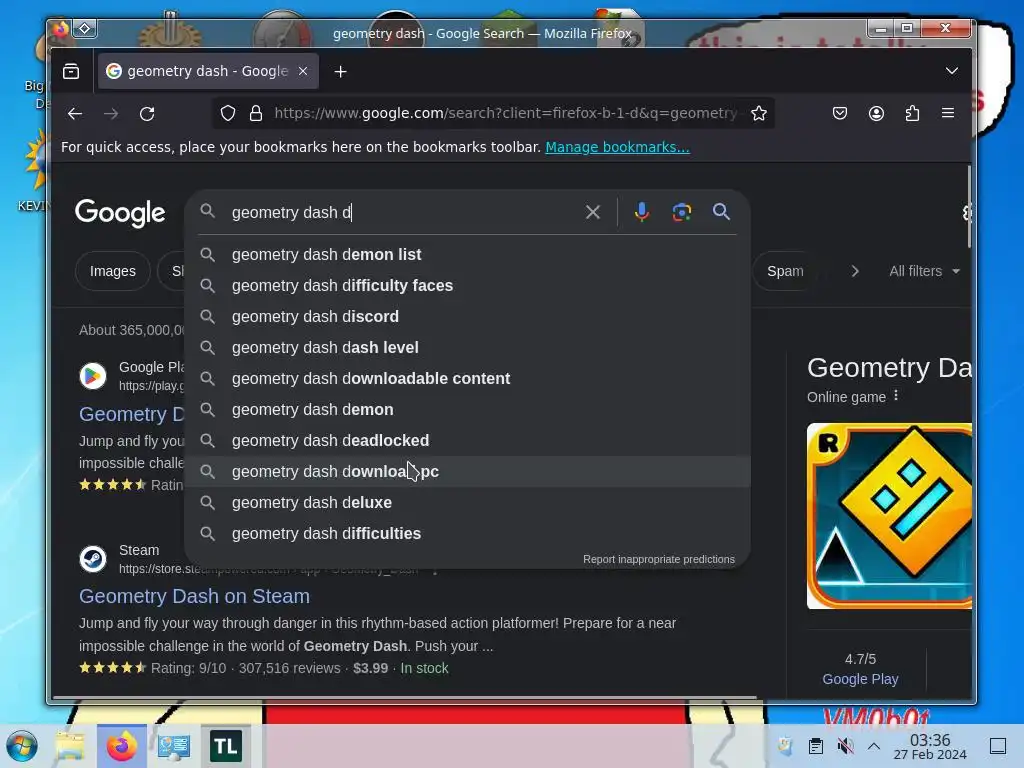Click the URL address field

point(506,114)
